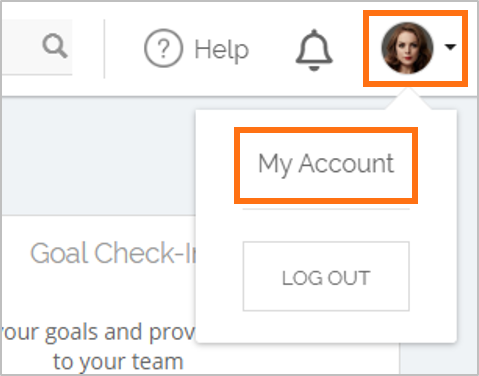Click the header bar between Help and the bell
Viewport: 479px width, 376px height.
coord(272,49)
